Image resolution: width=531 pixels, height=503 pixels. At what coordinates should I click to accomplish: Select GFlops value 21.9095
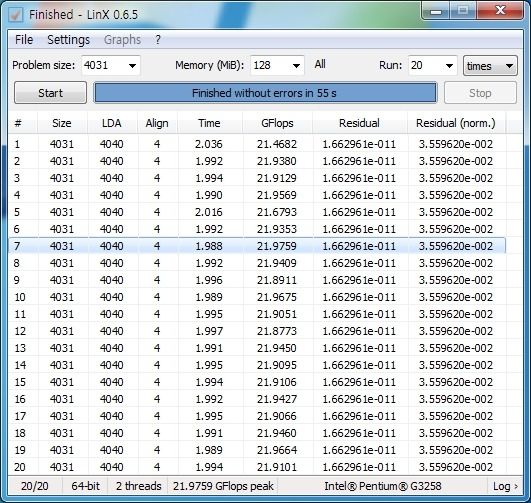point(277,365)
